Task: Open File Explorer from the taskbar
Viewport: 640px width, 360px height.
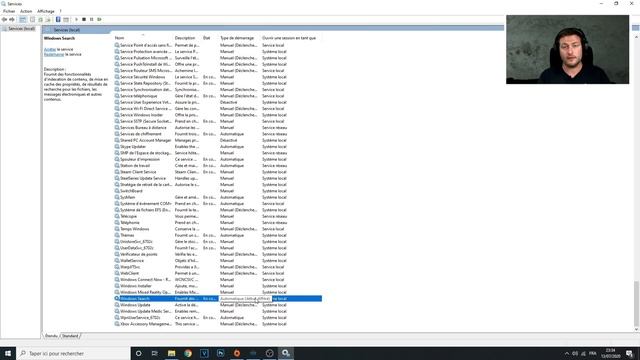Action: pos(171,353)
